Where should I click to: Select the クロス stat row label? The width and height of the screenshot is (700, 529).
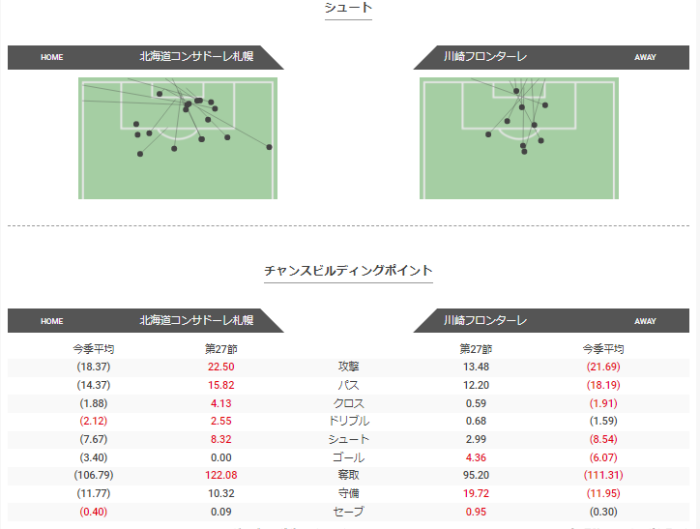349,403
